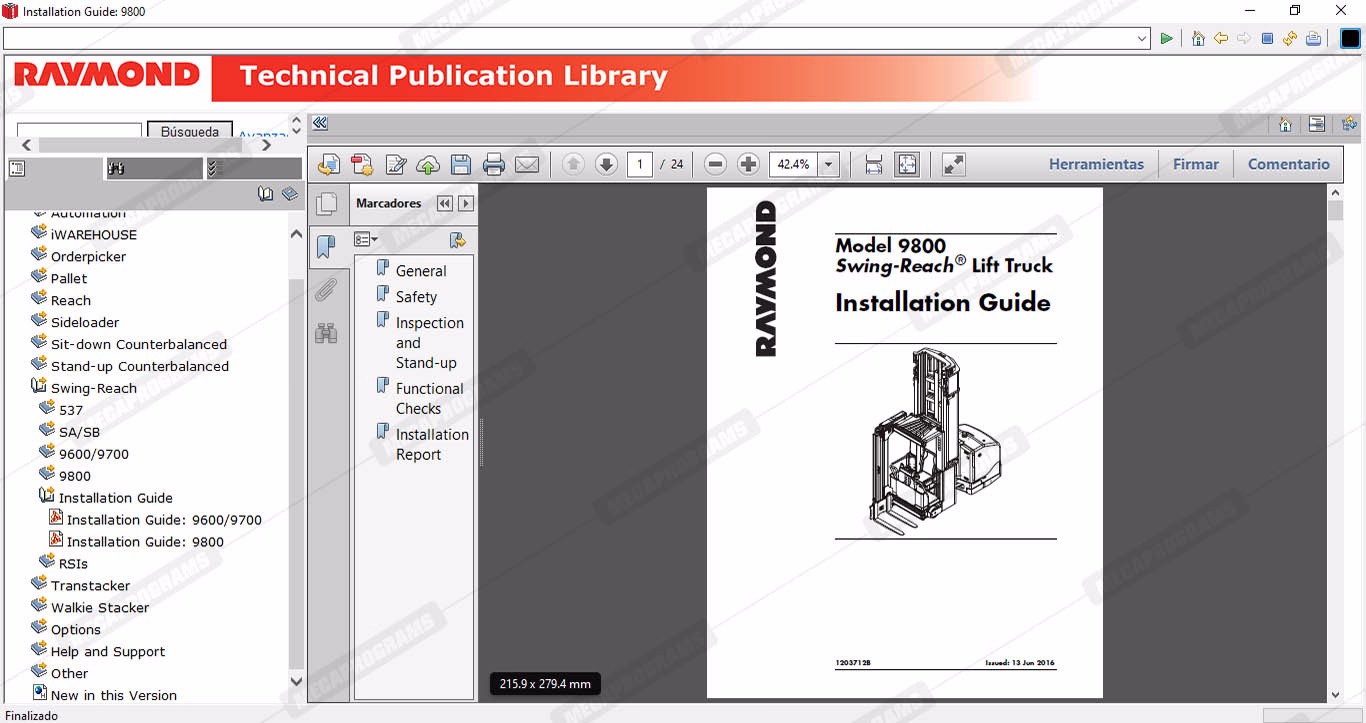Open the Herramientas pane
The width and height of the screenshot is (1366, 723).
coord(1096,165)
